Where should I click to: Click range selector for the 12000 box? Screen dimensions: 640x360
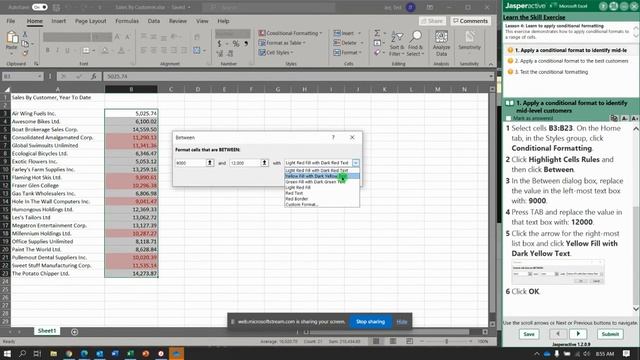point(264,163)
